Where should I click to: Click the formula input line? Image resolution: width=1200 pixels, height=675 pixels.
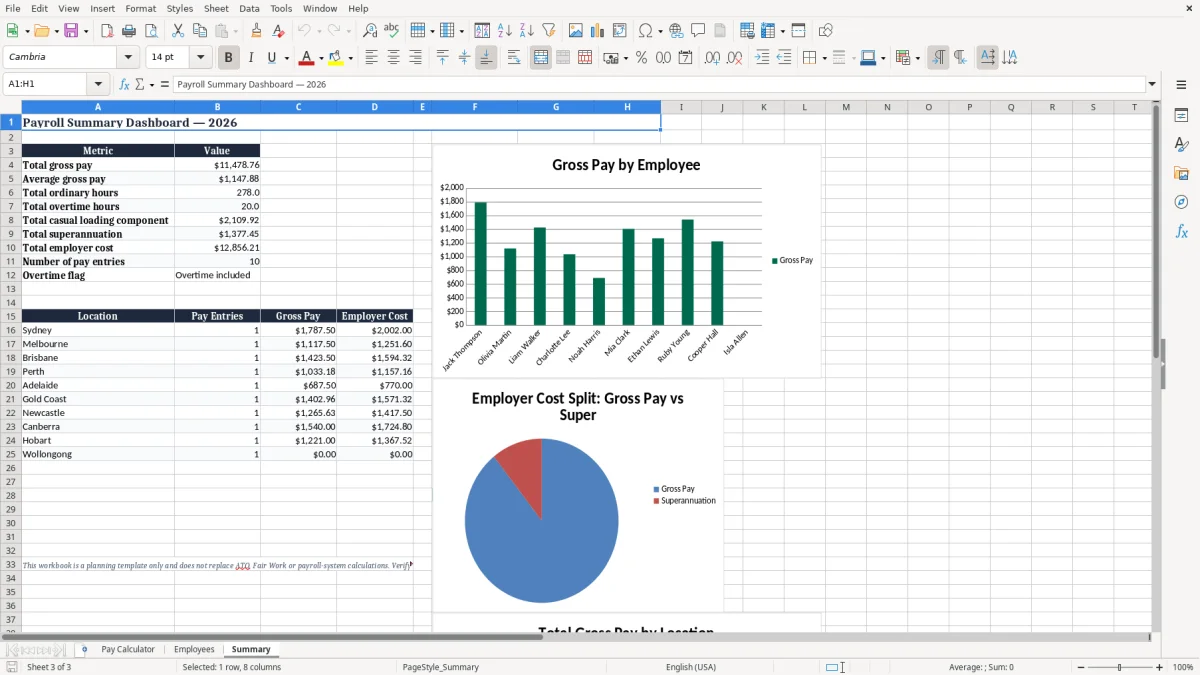(658, 85)
